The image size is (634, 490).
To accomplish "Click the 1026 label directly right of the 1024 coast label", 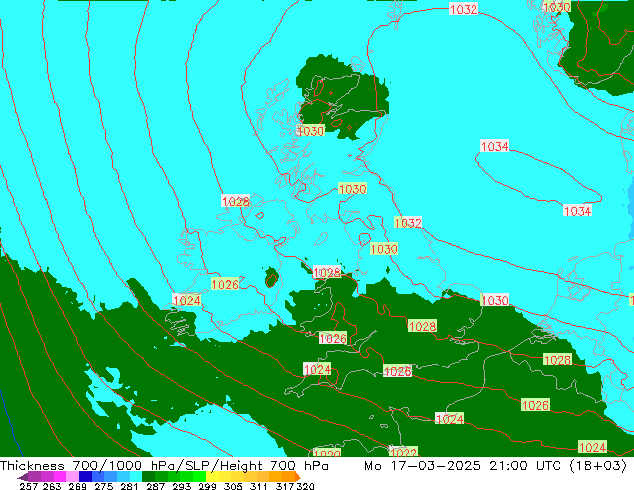I will tap(225, 284).
